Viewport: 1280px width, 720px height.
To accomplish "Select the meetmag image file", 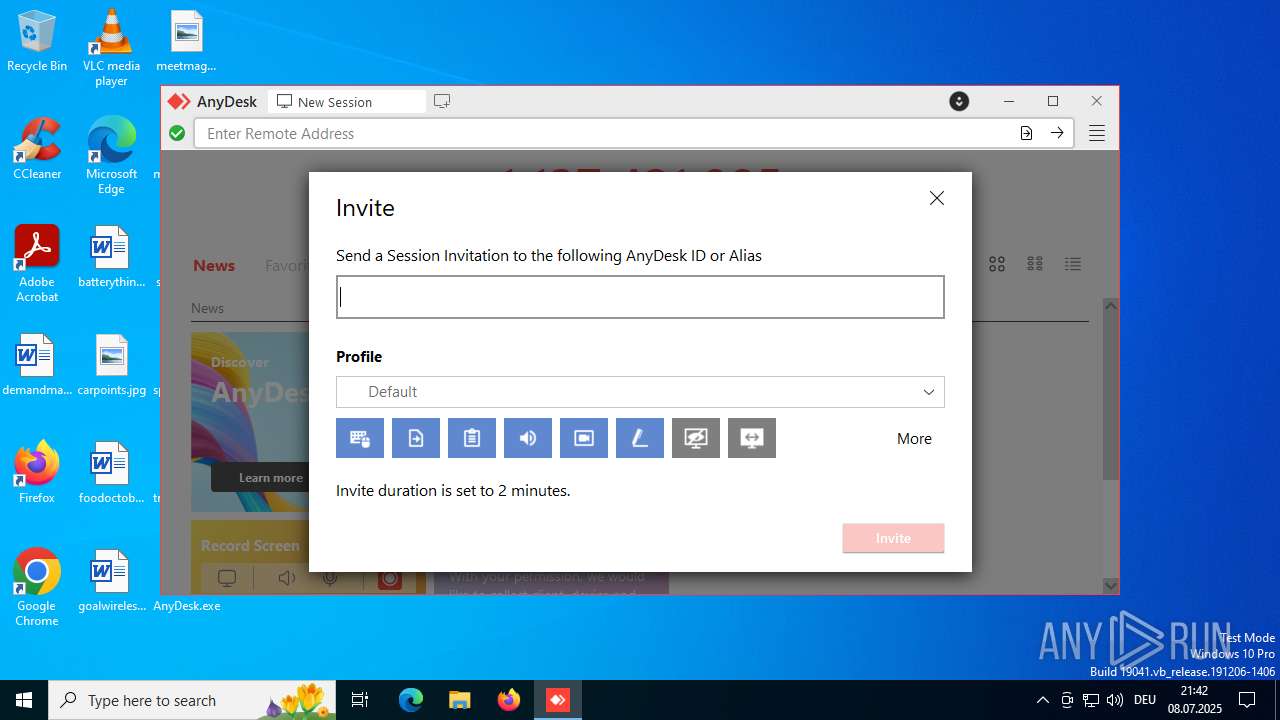I will (x=186, y=42).
